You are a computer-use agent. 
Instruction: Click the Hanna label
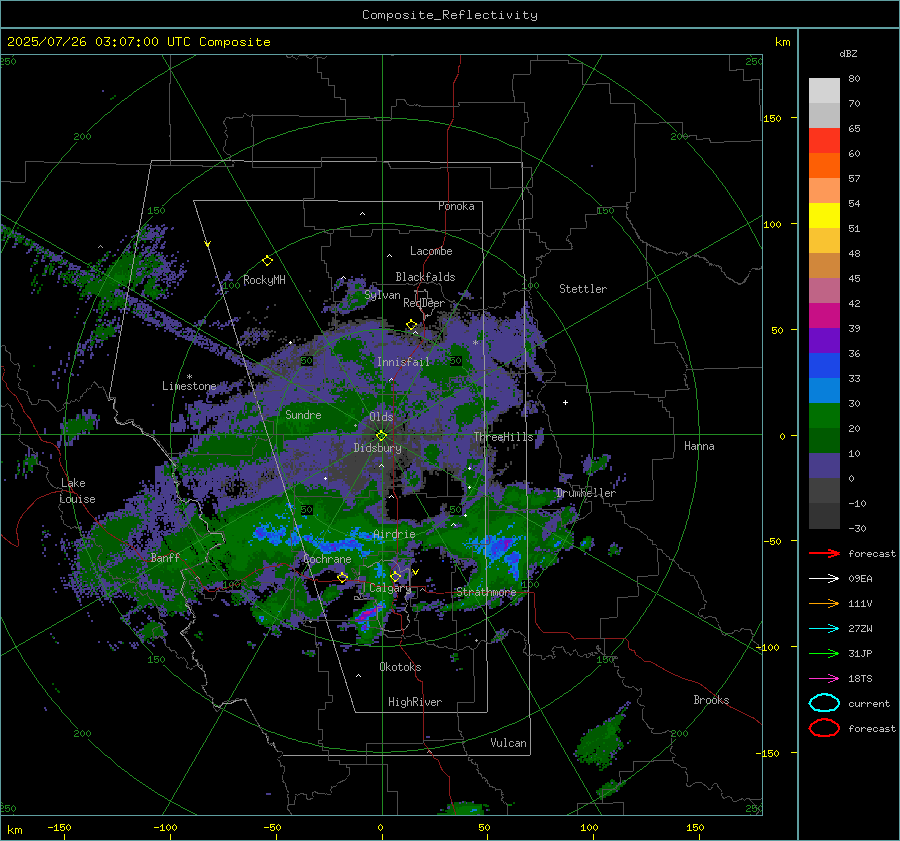699,446
